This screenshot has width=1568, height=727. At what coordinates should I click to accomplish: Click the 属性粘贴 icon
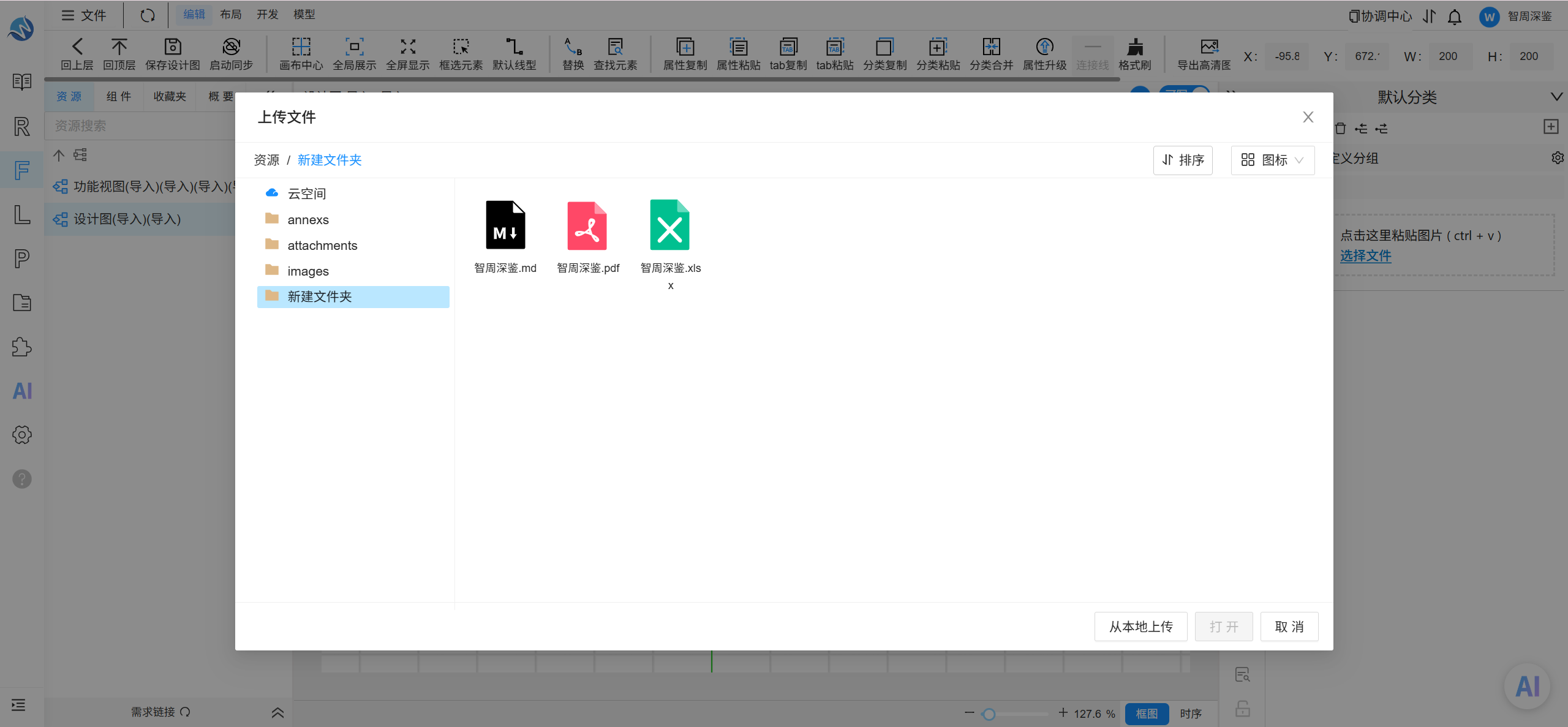click(739, 47)
